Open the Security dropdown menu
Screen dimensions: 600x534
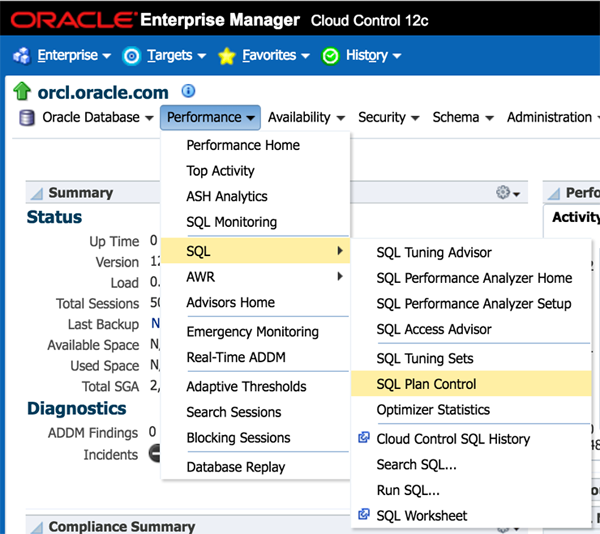389,117
